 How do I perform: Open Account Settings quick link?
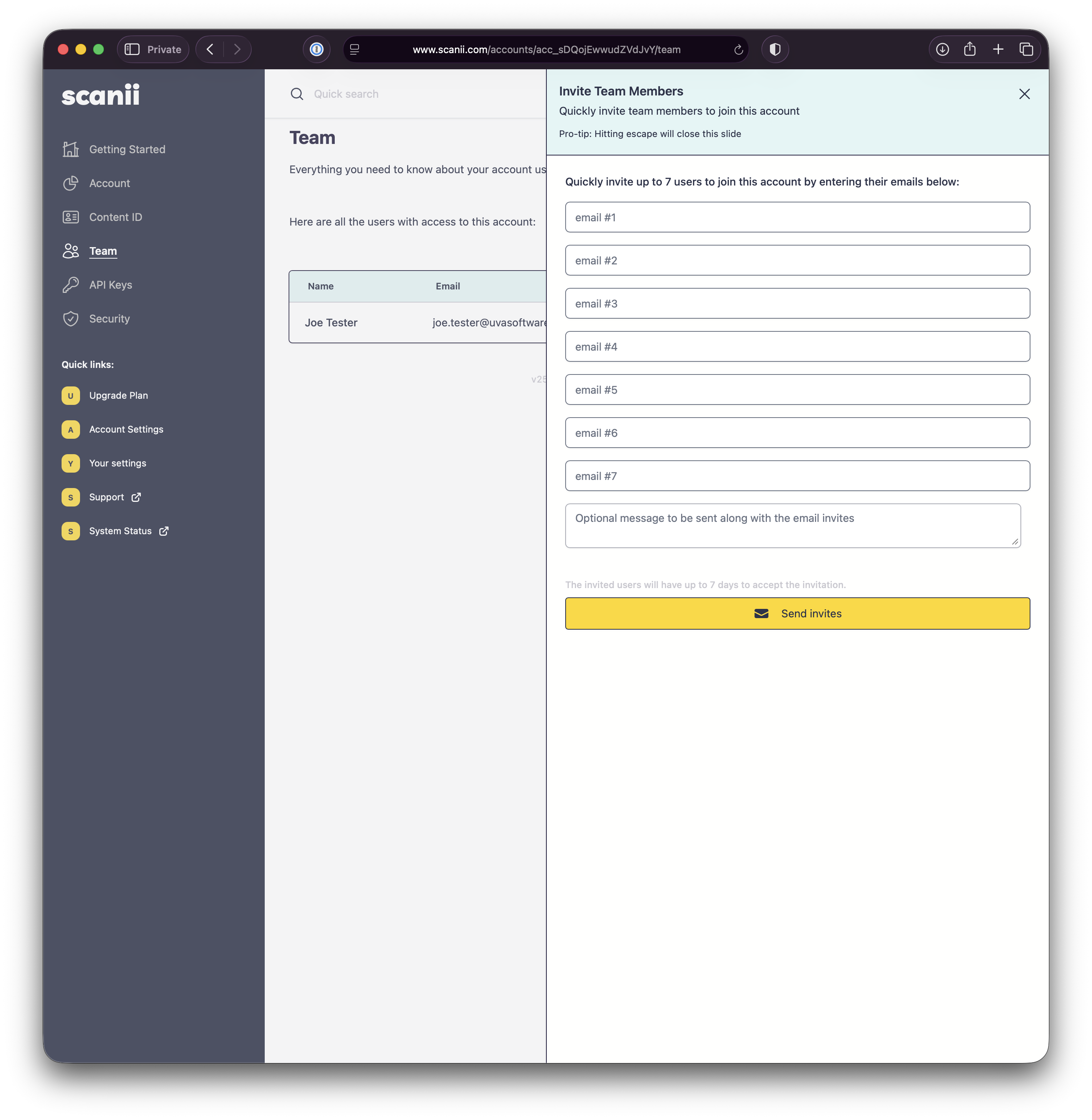(x=126, y=429)
